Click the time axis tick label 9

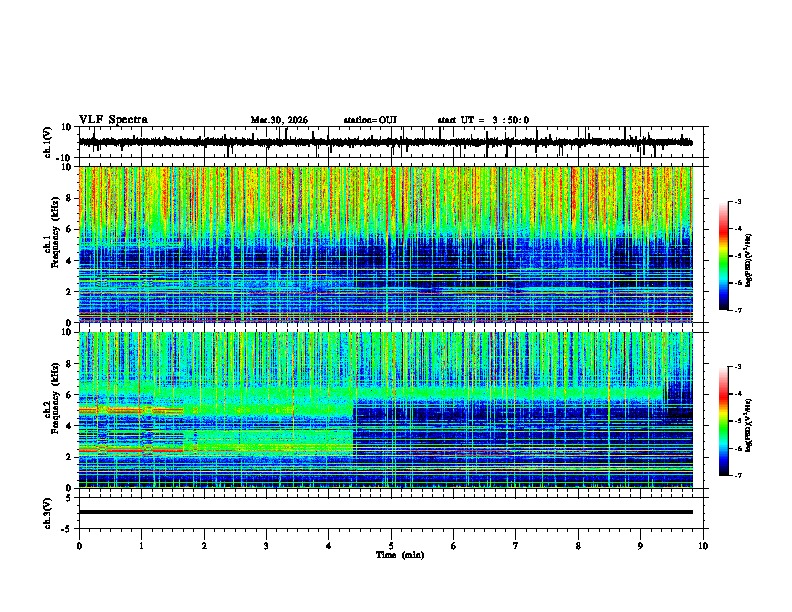(640, 546)
